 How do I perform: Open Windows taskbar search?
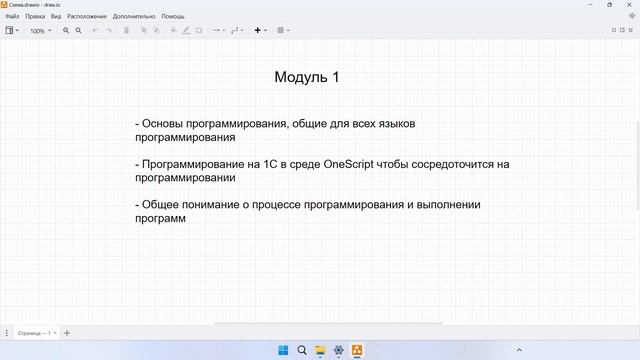pyautogui.click(x=302, y=350)
